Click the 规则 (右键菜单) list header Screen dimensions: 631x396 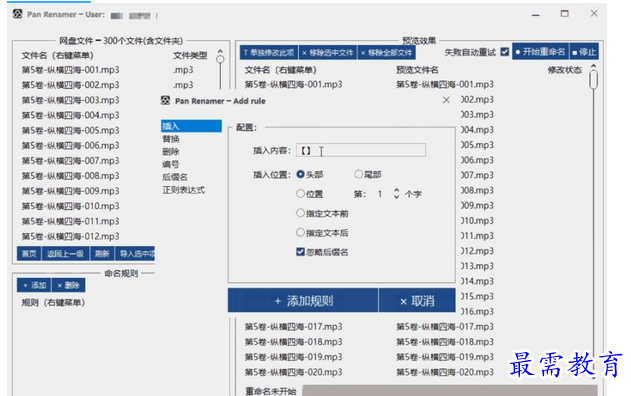pyautogui.click(x=53, y=302)
